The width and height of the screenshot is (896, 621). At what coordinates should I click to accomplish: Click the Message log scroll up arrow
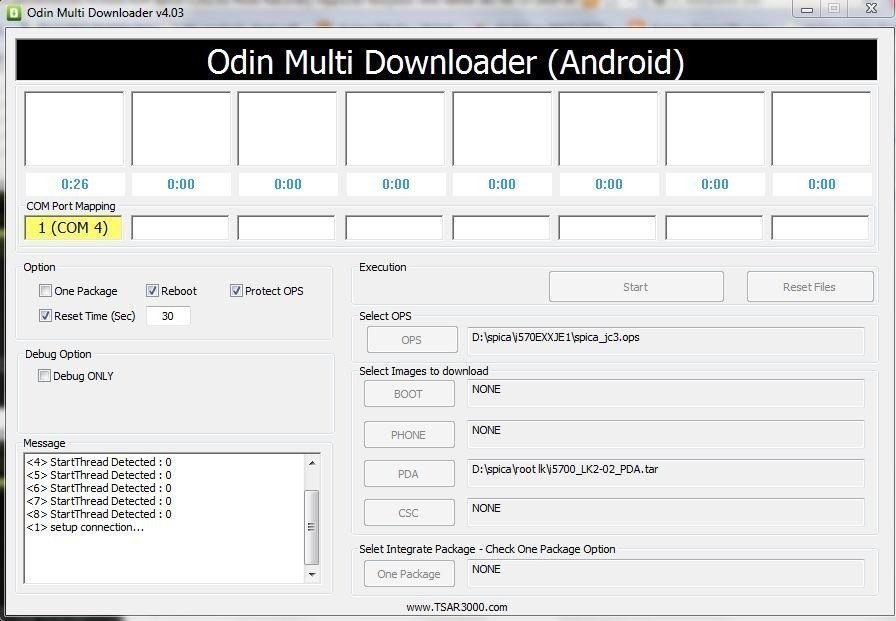tap(312, 462)
